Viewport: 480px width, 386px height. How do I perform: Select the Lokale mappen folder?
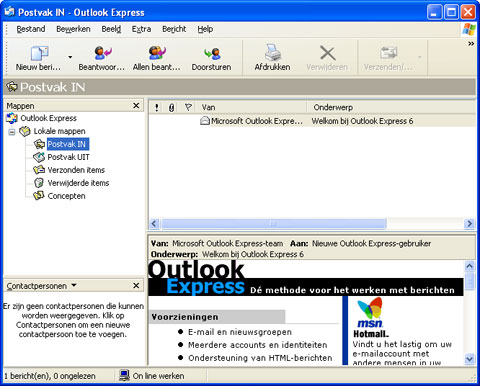pyautogui.click(x=59, y=131)
